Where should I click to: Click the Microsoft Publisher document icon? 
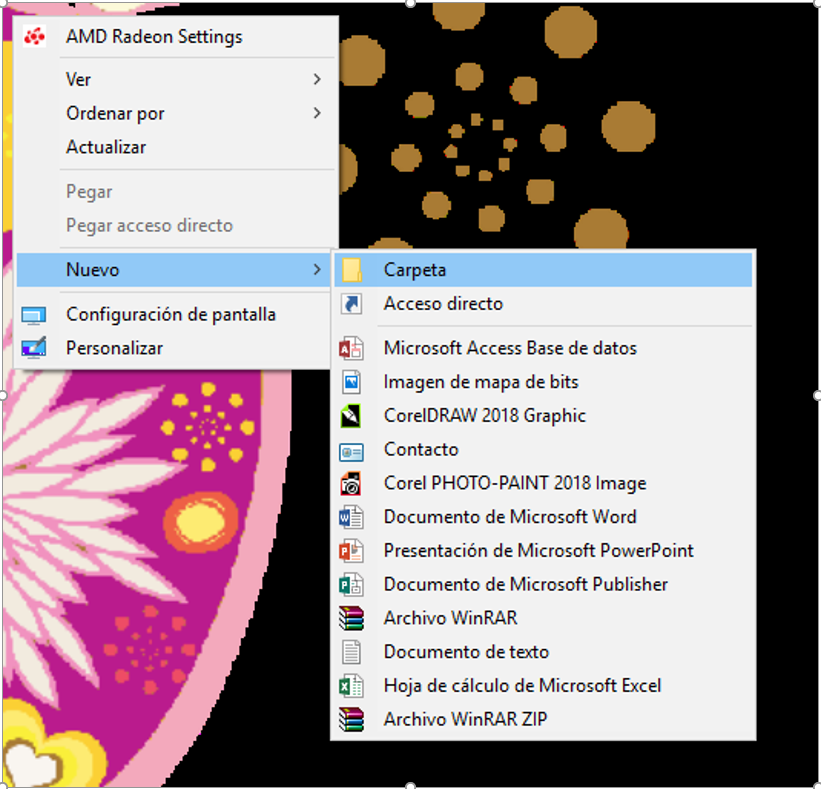351,584
